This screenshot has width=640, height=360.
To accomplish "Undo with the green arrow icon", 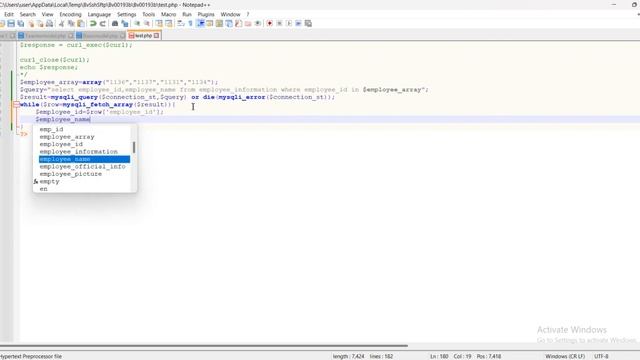I will tap(93, 24).
